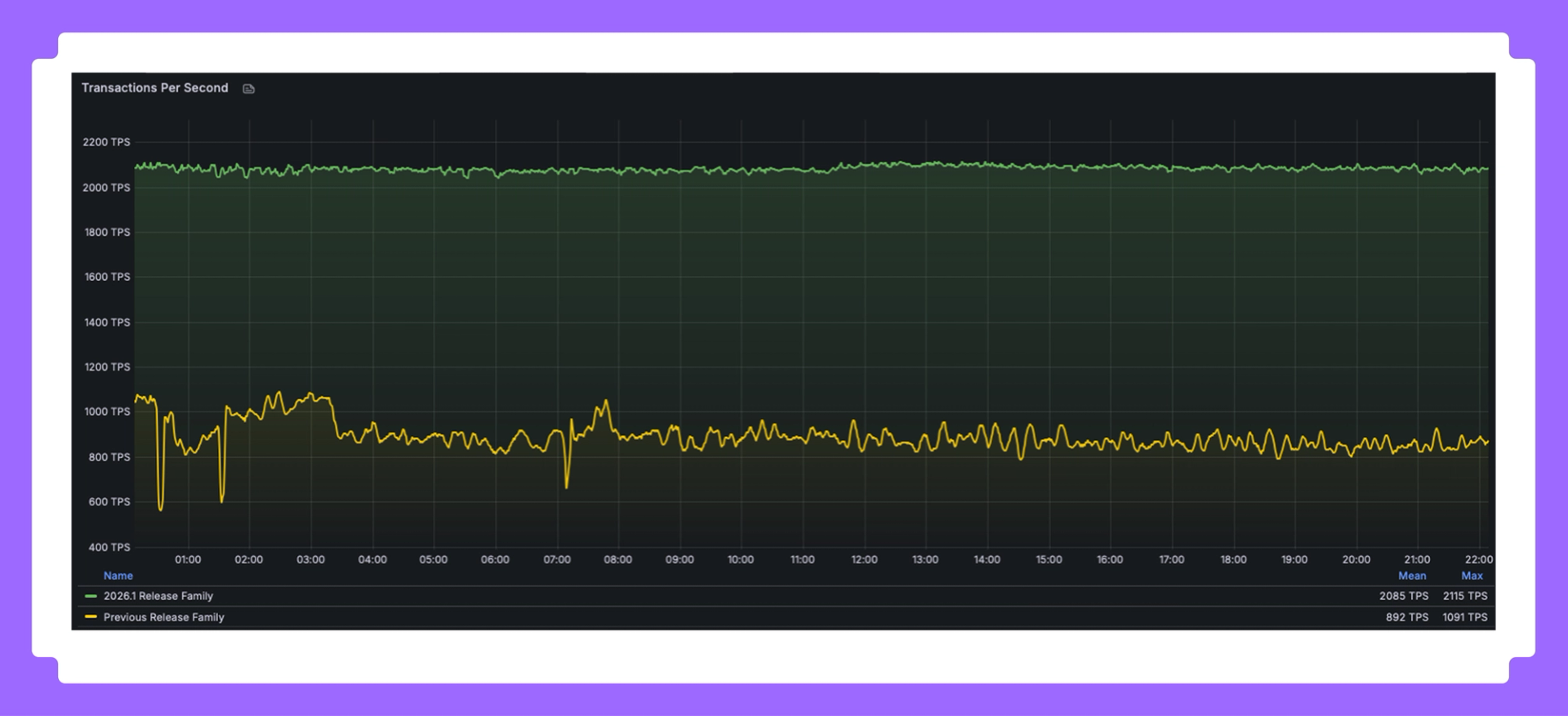This screenshot has height=716, width=1568.
Task: Click the 2085 TPS mean value
Action: coord(1404,596)
